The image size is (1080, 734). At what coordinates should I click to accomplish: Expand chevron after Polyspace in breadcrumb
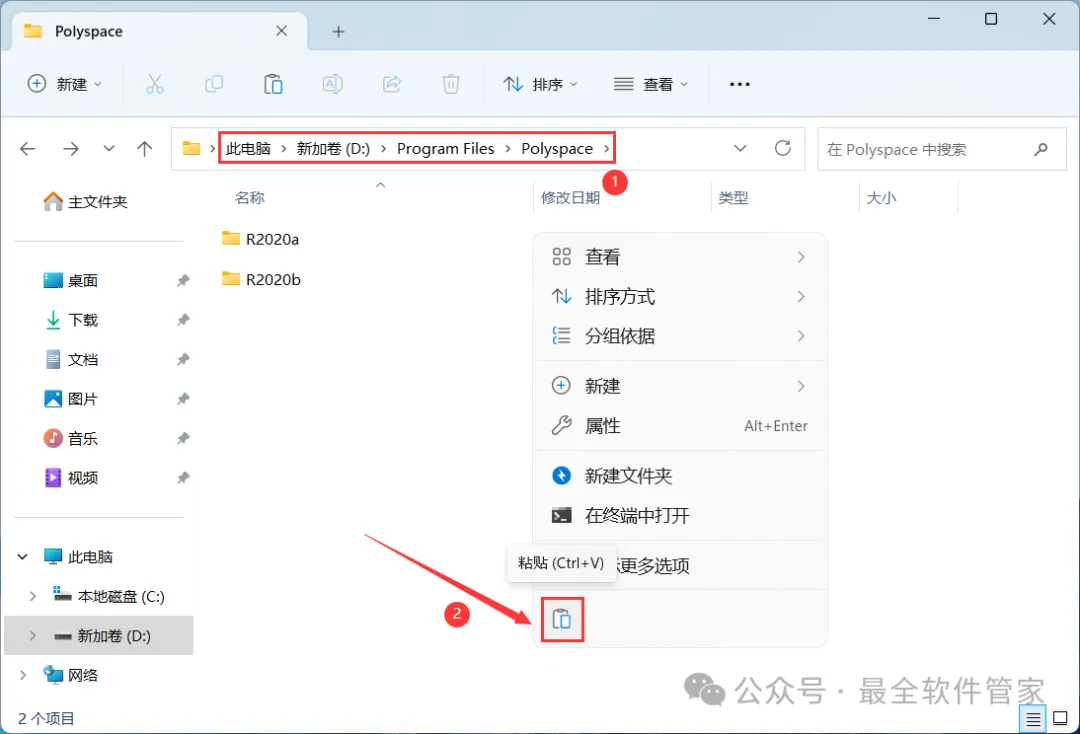click(x=606, y=149)
